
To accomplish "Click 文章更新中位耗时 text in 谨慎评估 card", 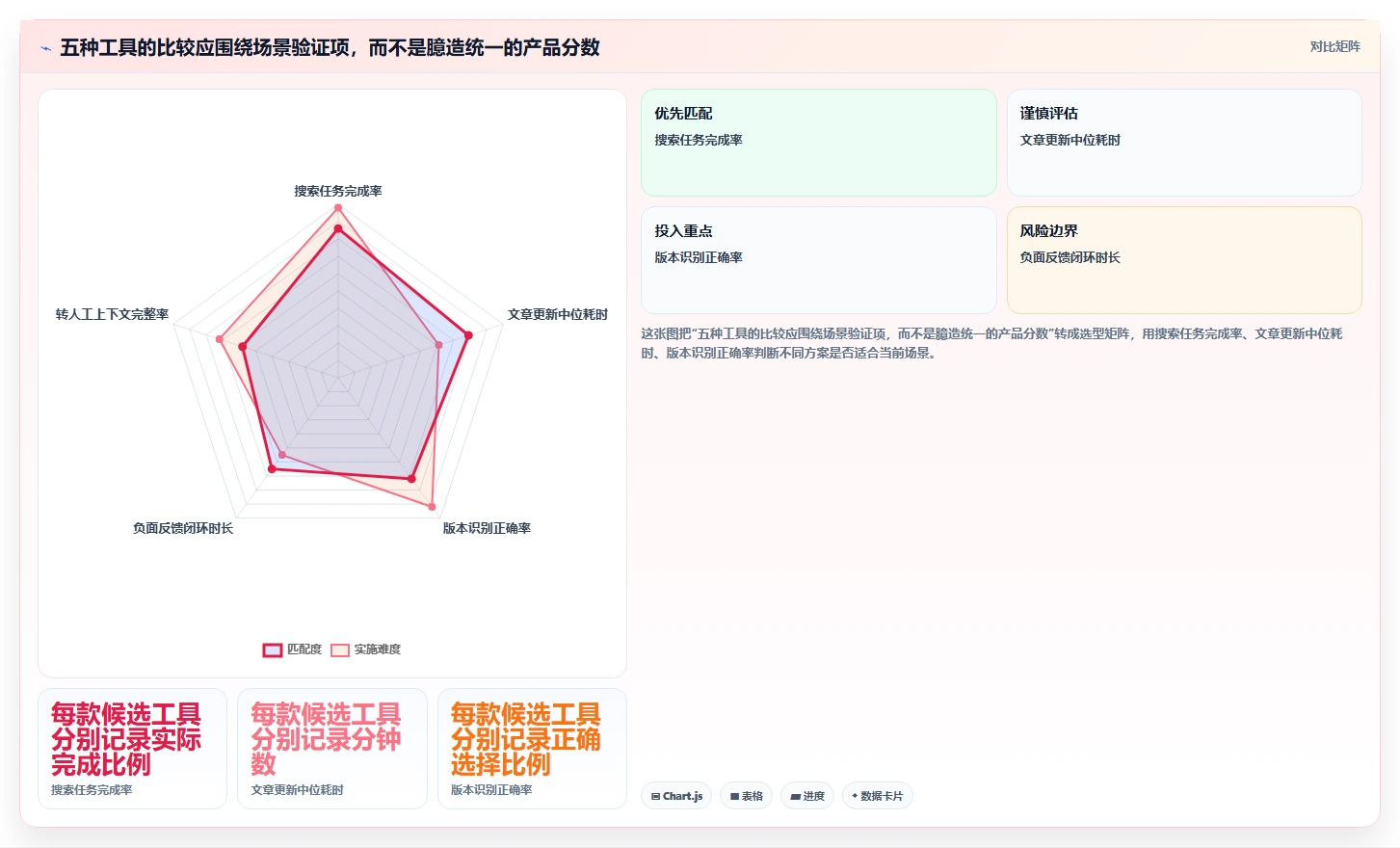I will coord(1070,140).
